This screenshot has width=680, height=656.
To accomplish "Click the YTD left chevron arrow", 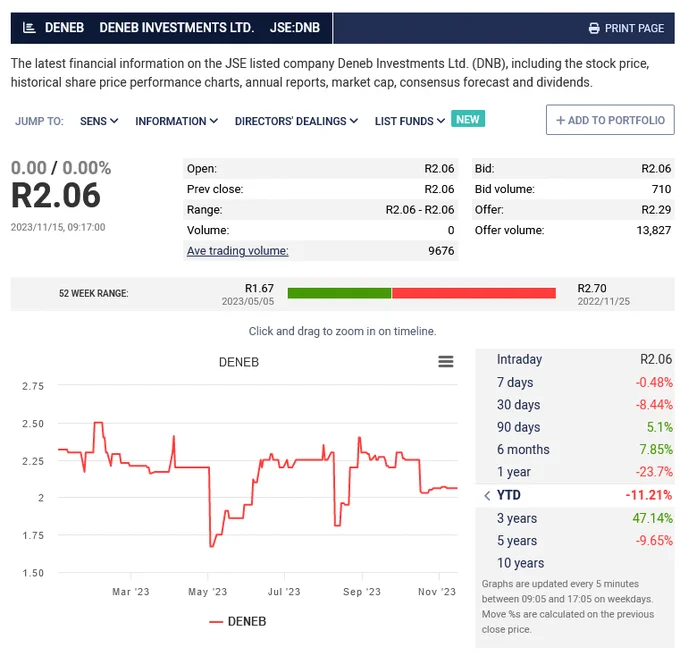I will click(487, 495).
